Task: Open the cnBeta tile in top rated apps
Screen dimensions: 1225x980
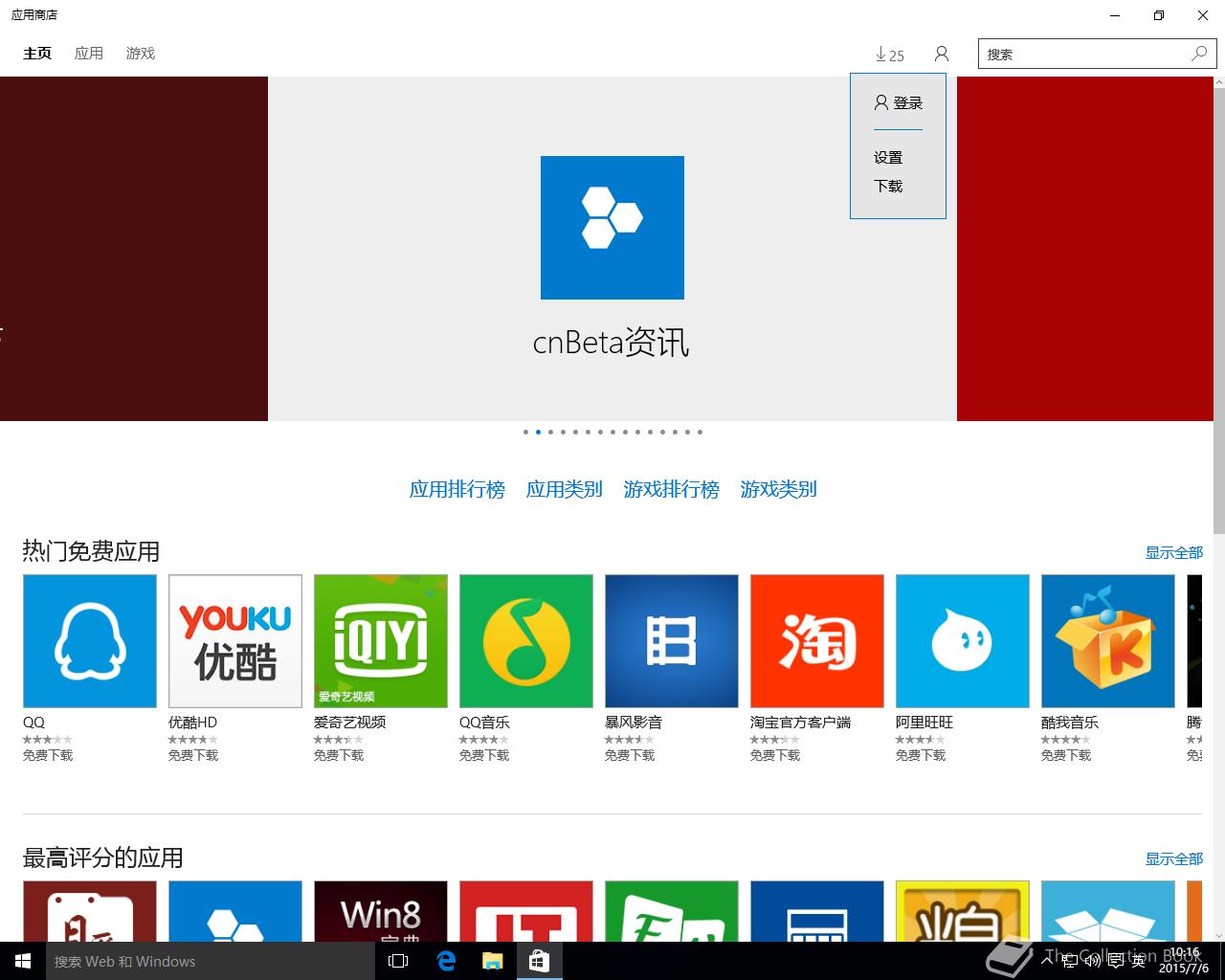Action: (x=235, y=911)
